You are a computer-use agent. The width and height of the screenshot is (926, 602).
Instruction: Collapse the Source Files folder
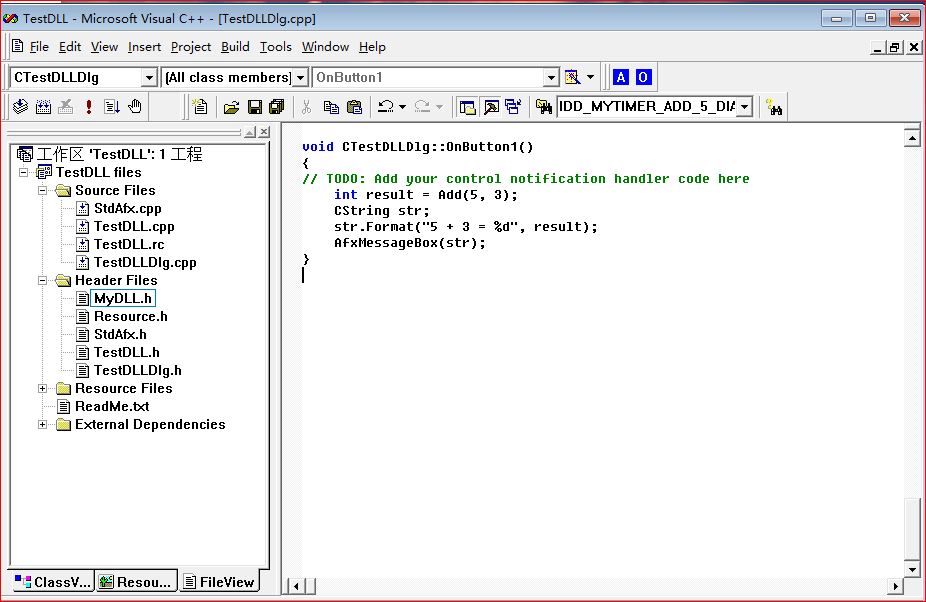[43, 191]
